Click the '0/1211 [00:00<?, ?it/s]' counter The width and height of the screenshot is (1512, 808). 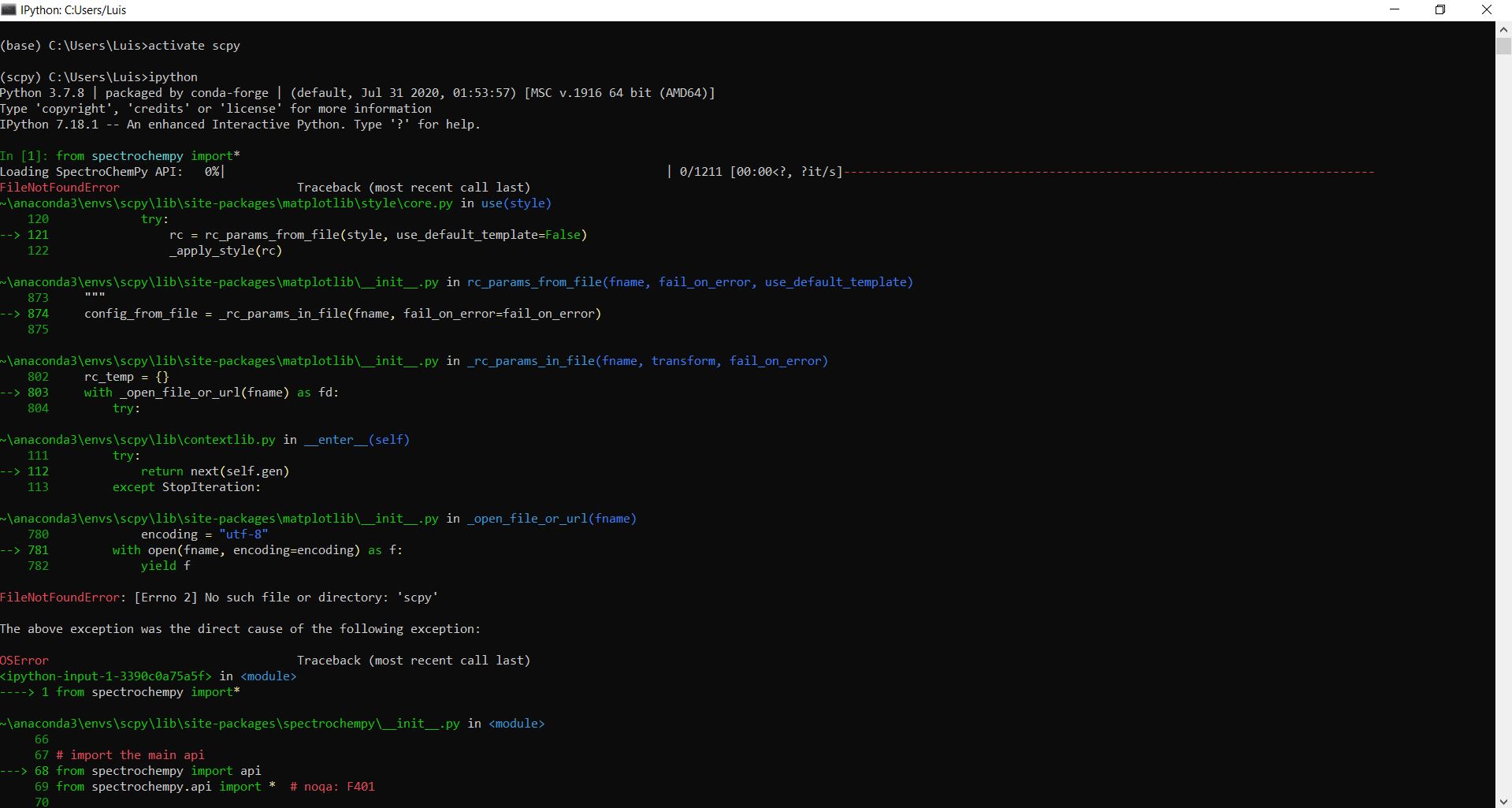(760, 172)
